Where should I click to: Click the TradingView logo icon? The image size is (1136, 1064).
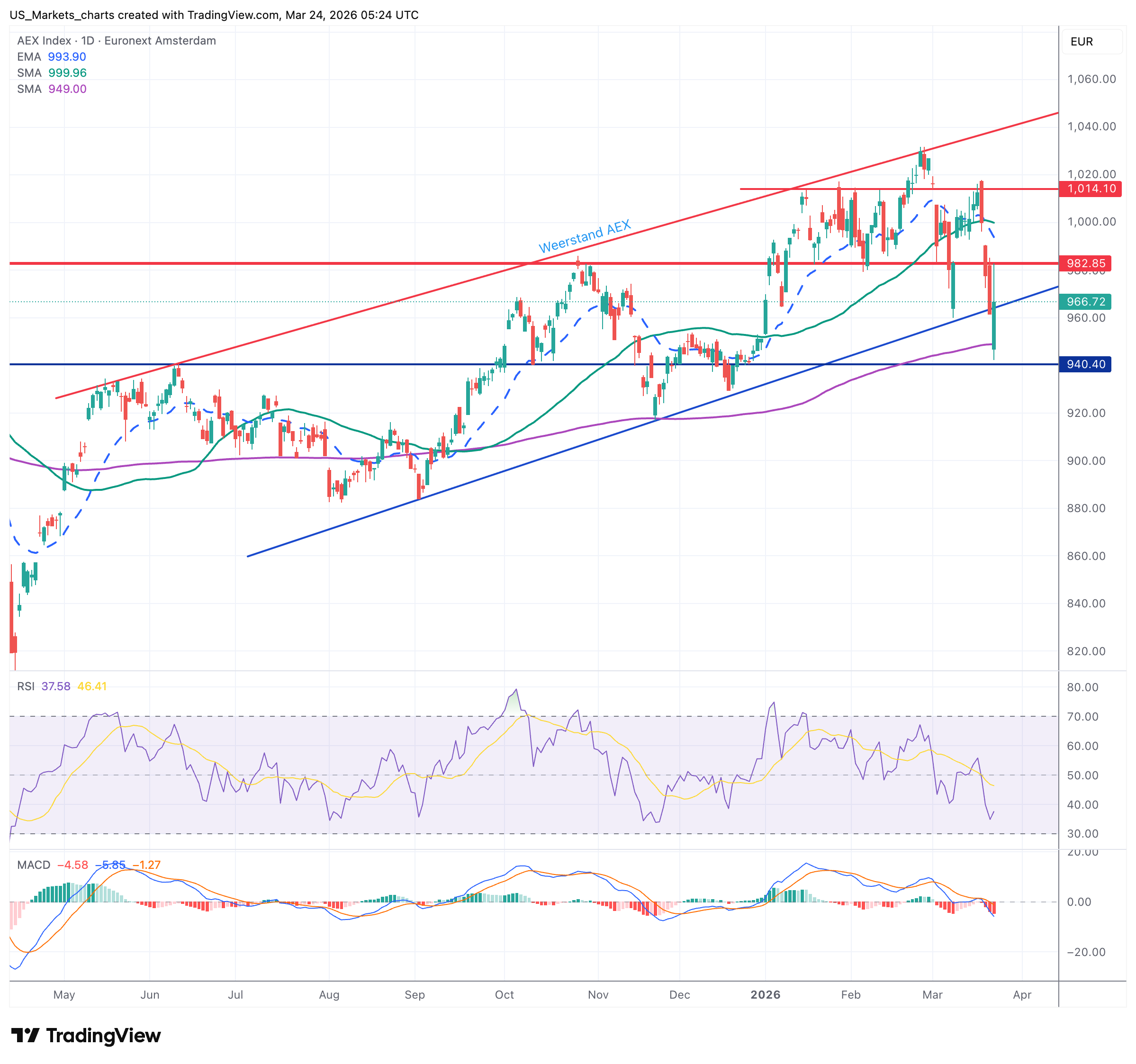click(x=25, y=1035)
